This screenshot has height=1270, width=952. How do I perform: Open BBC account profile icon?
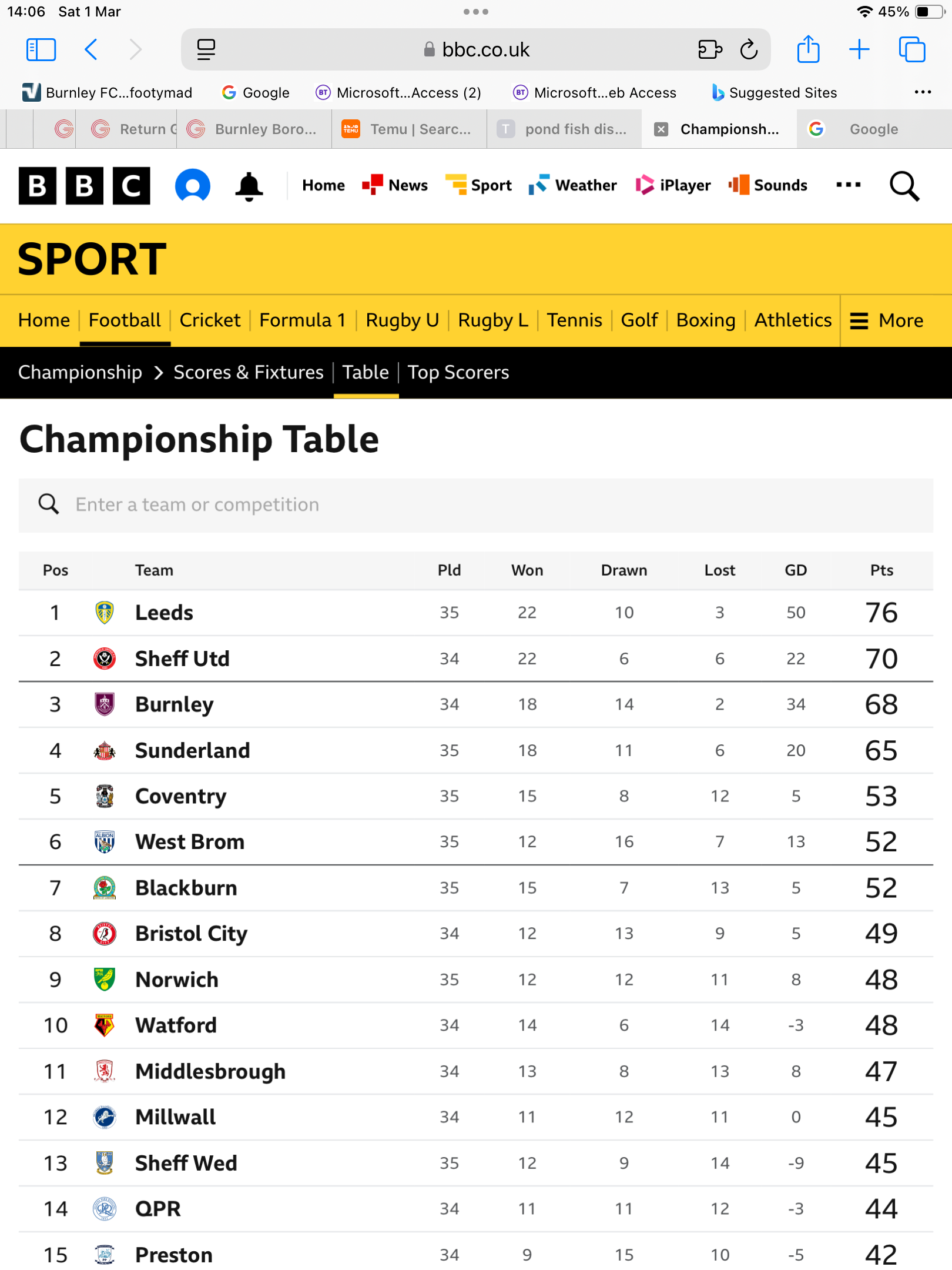193,186
